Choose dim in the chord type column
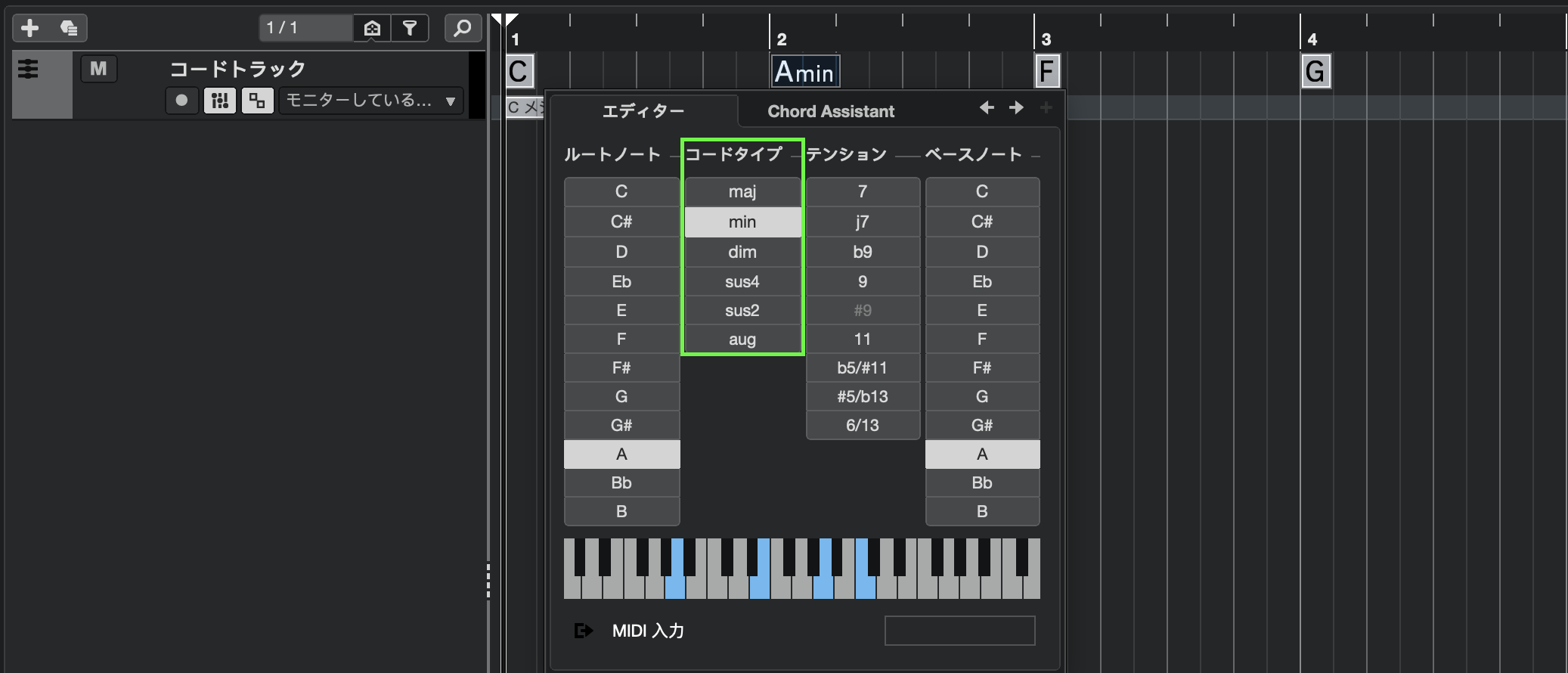This screenshot has height=673, width=1568. [742, 252]
